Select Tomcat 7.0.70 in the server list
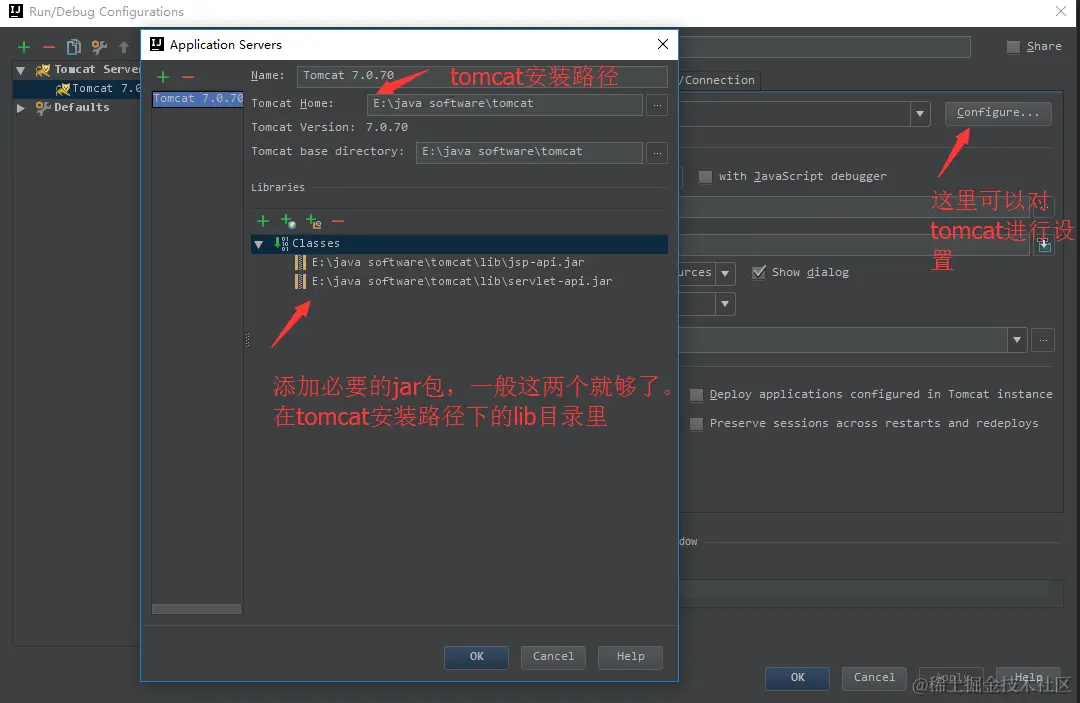1080x703 pixels. (x=196, y=98)
